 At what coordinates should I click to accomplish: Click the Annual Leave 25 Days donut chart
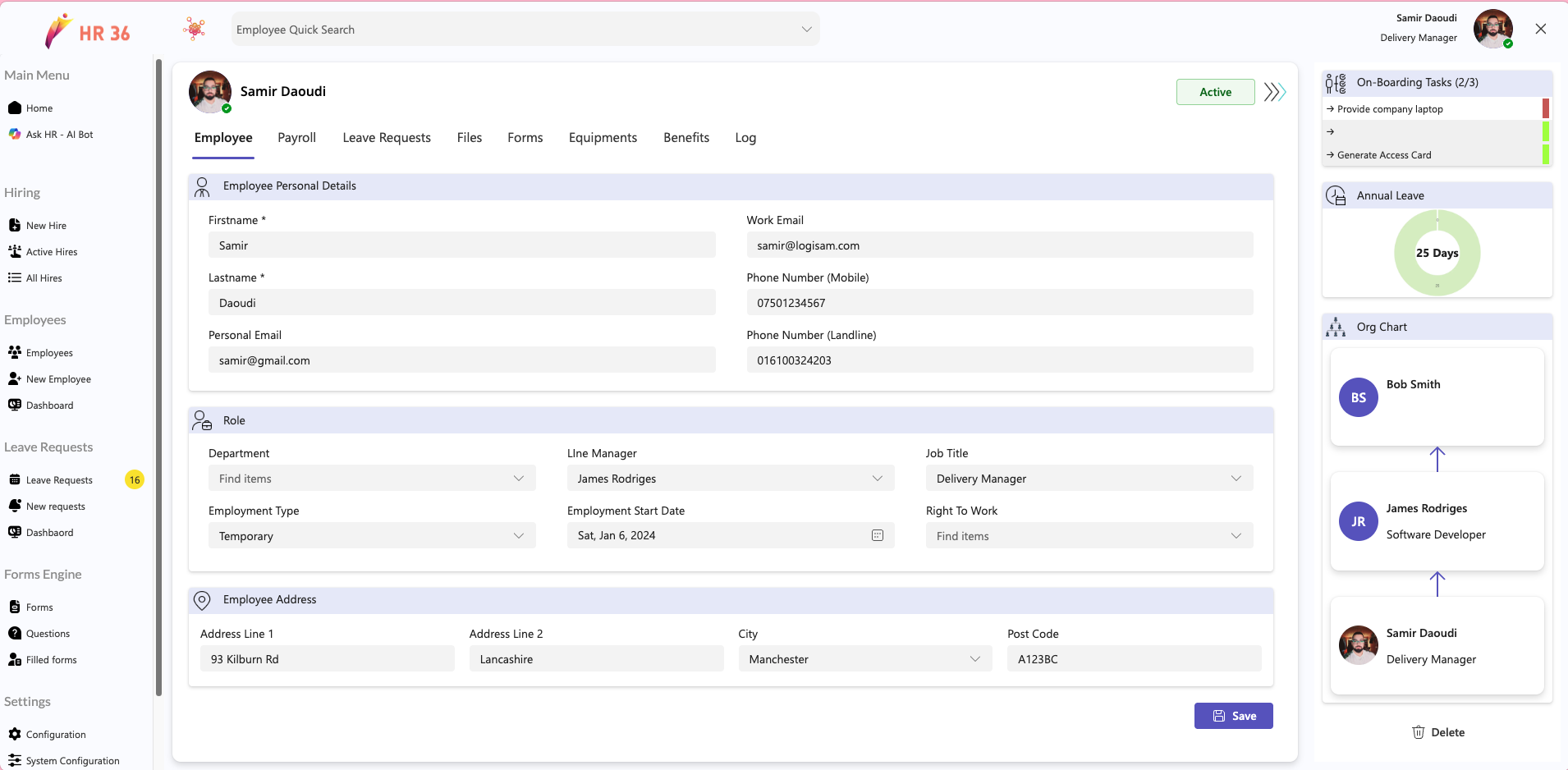(1437, 253)
